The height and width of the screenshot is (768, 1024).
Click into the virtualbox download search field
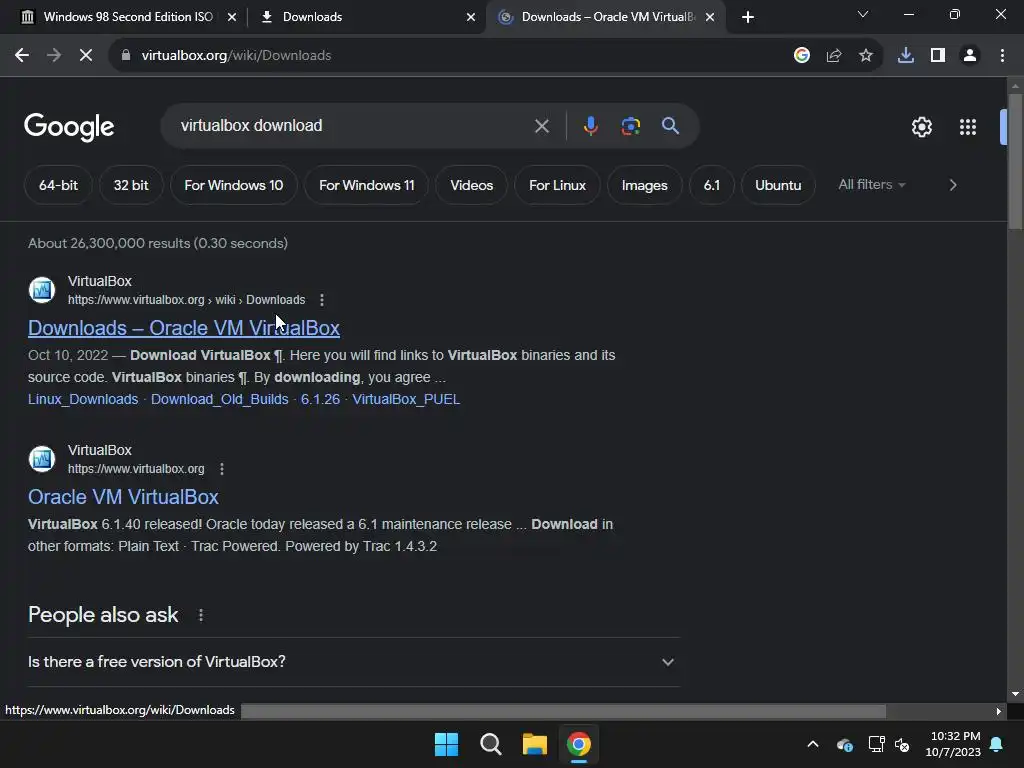click(353, 125)
